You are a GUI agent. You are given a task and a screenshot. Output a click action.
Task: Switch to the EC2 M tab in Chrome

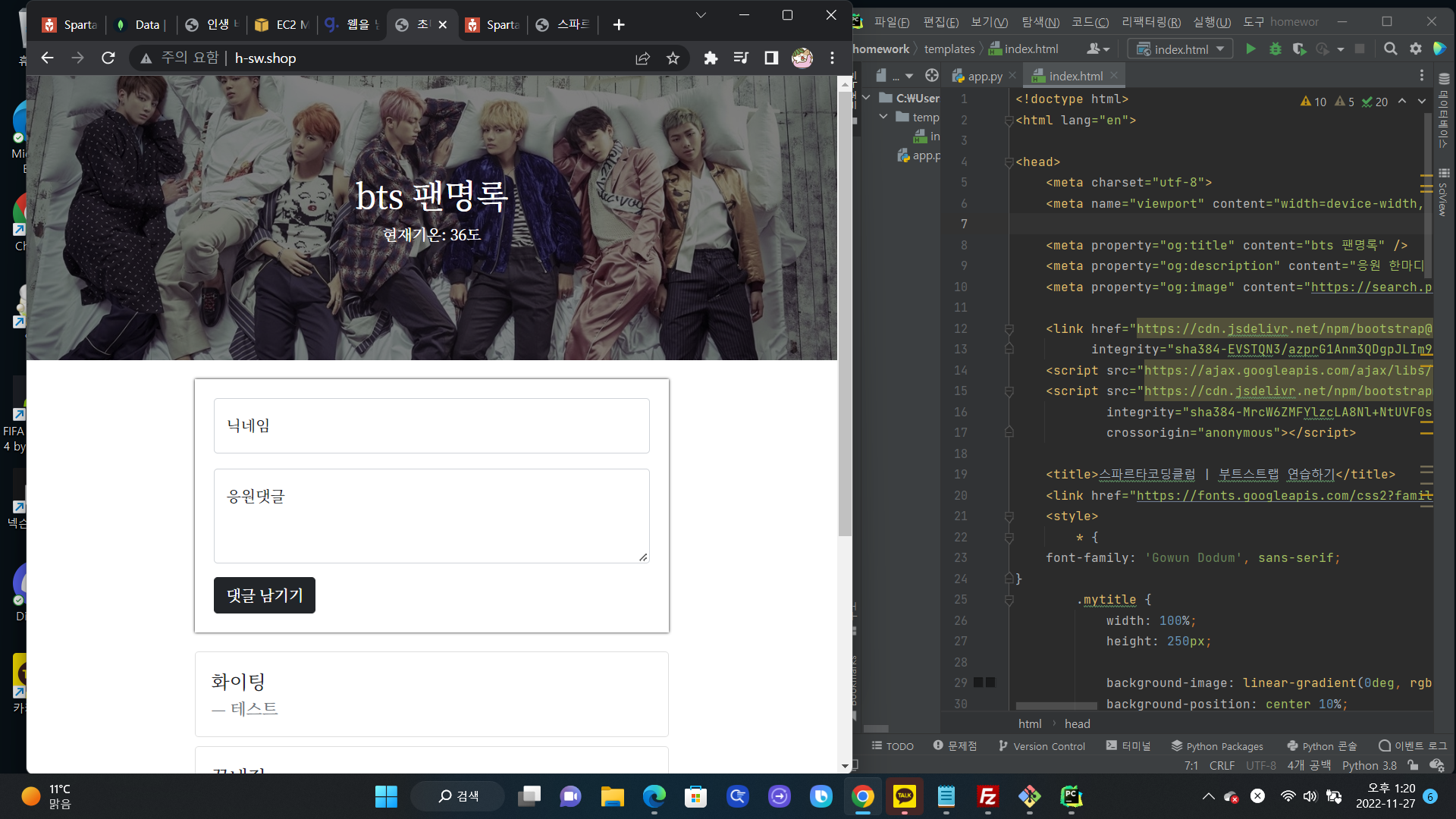pyautogui.click(x=283, y=25)
